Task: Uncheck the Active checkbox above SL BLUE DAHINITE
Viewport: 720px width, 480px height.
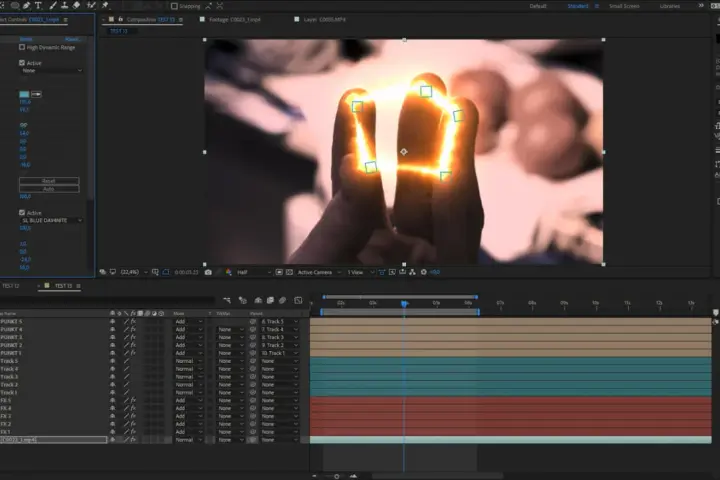Action: [22, 213]
